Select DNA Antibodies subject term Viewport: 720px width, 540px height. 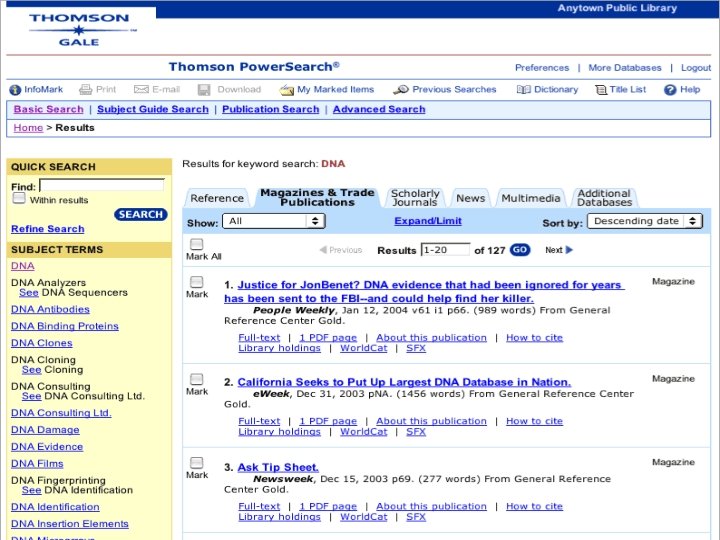pyautogui.click(x=50, y=309)
